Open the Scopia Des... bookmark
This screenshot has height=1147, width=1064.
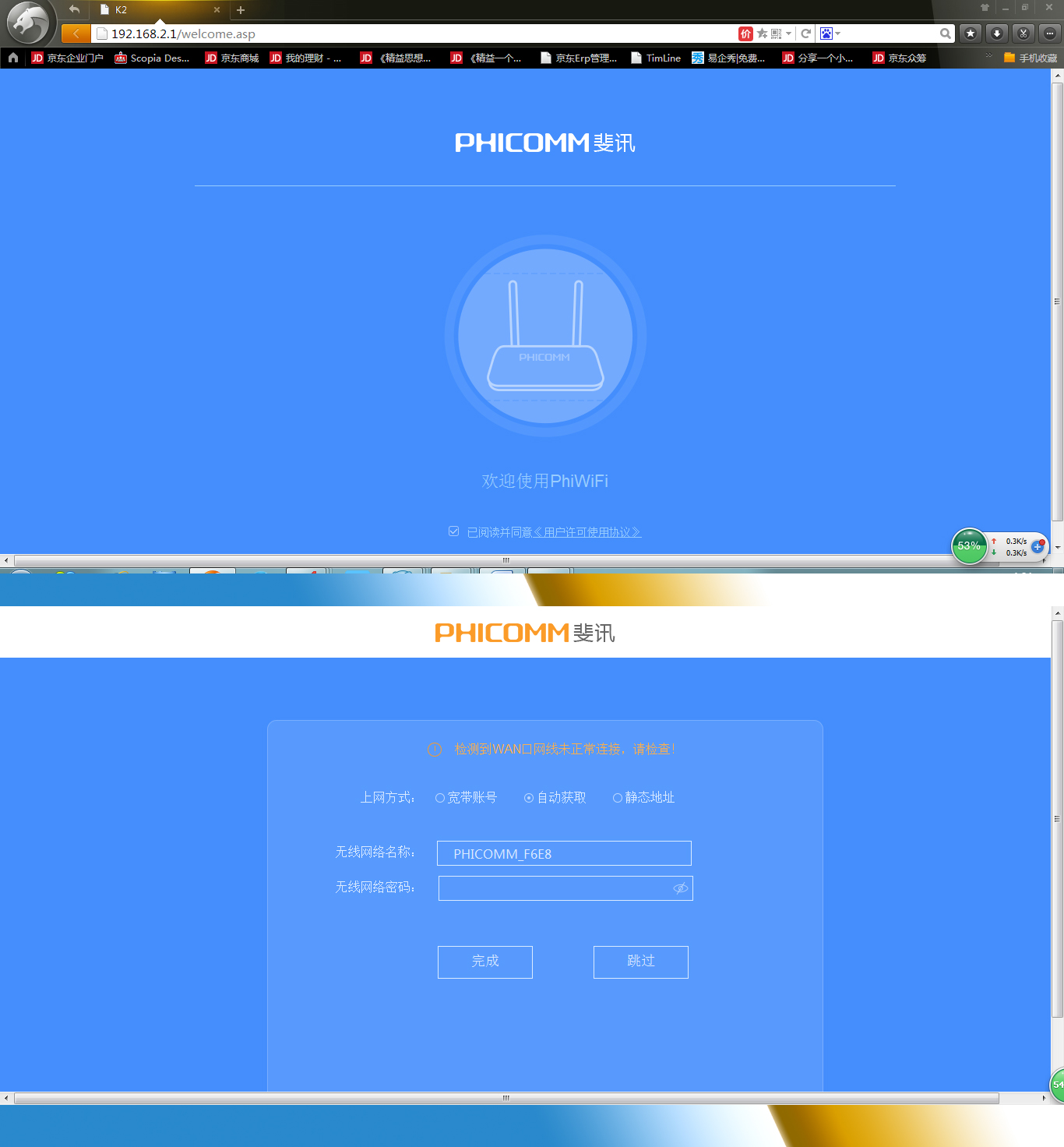pos(152,58)
